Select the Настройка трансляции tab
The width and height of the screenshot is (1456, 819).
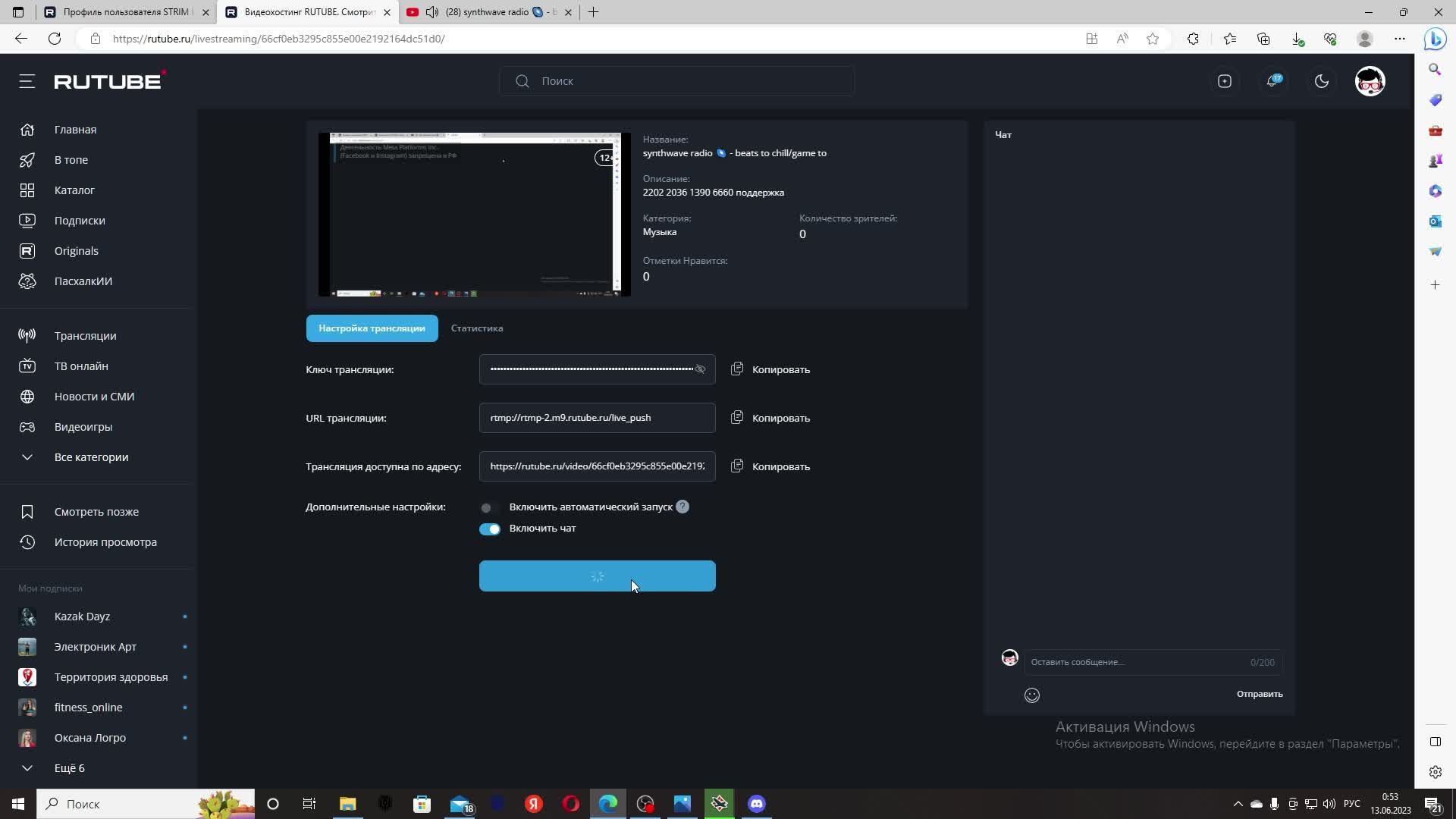click(x=372, y=328)
